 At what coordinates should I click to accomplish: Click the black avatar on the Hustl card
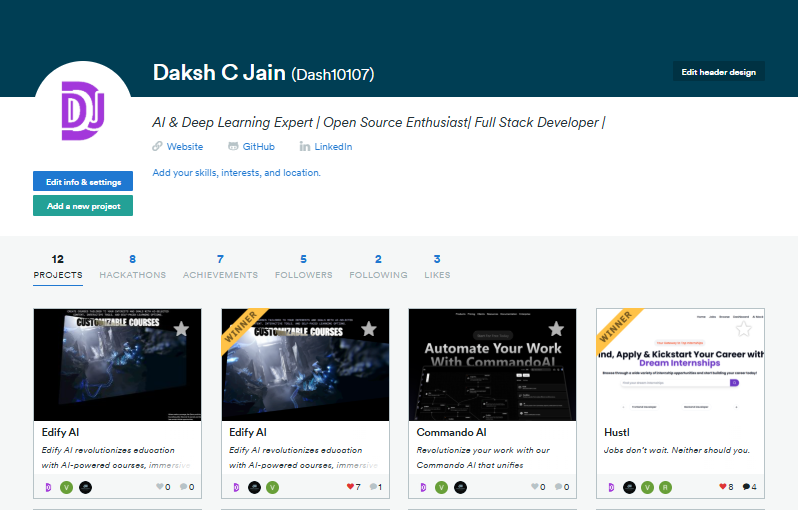[630, 488]
